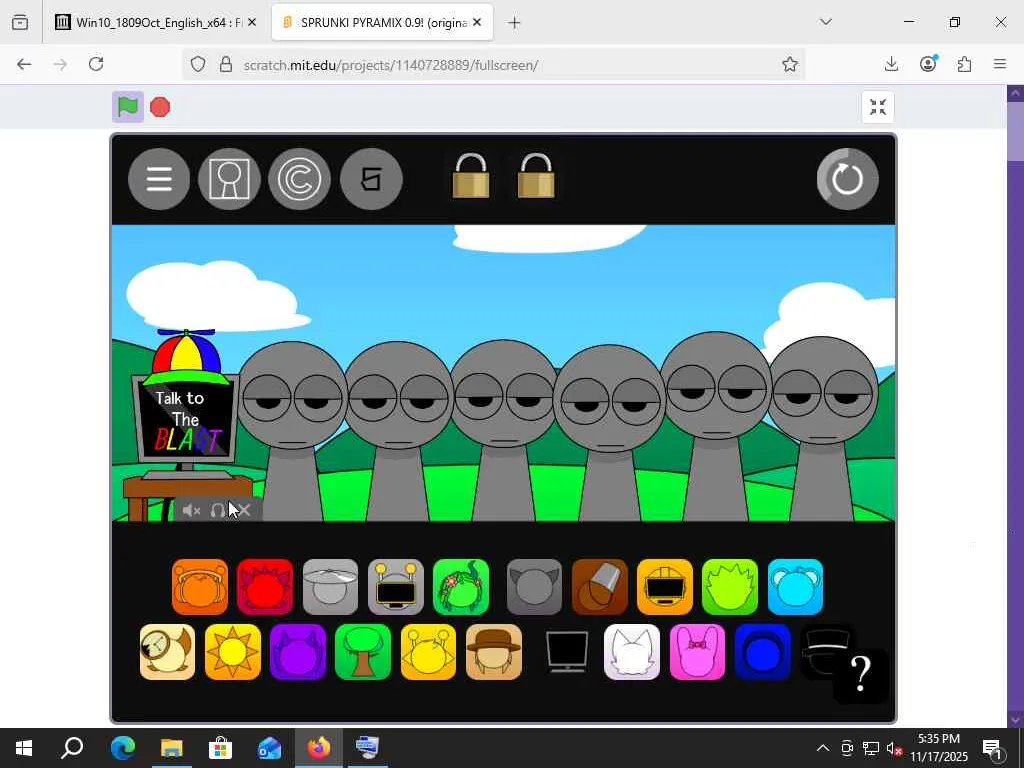Viewport: 1024px width, 768px height.
Task: Click the headphones icon in overlay
Action: coord(217,511)
